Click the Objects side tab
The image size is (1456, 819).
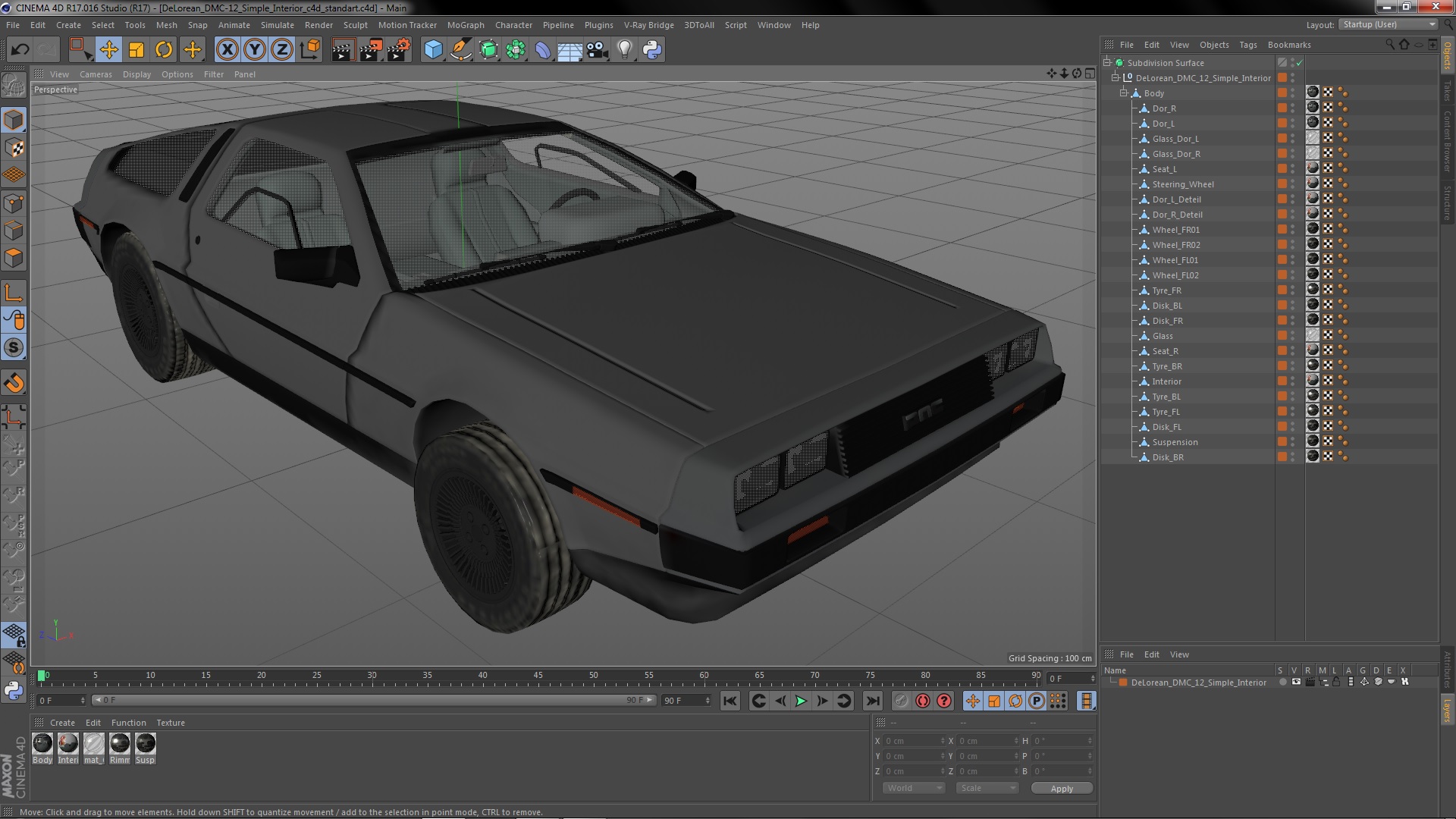(x=1447, y=56)
